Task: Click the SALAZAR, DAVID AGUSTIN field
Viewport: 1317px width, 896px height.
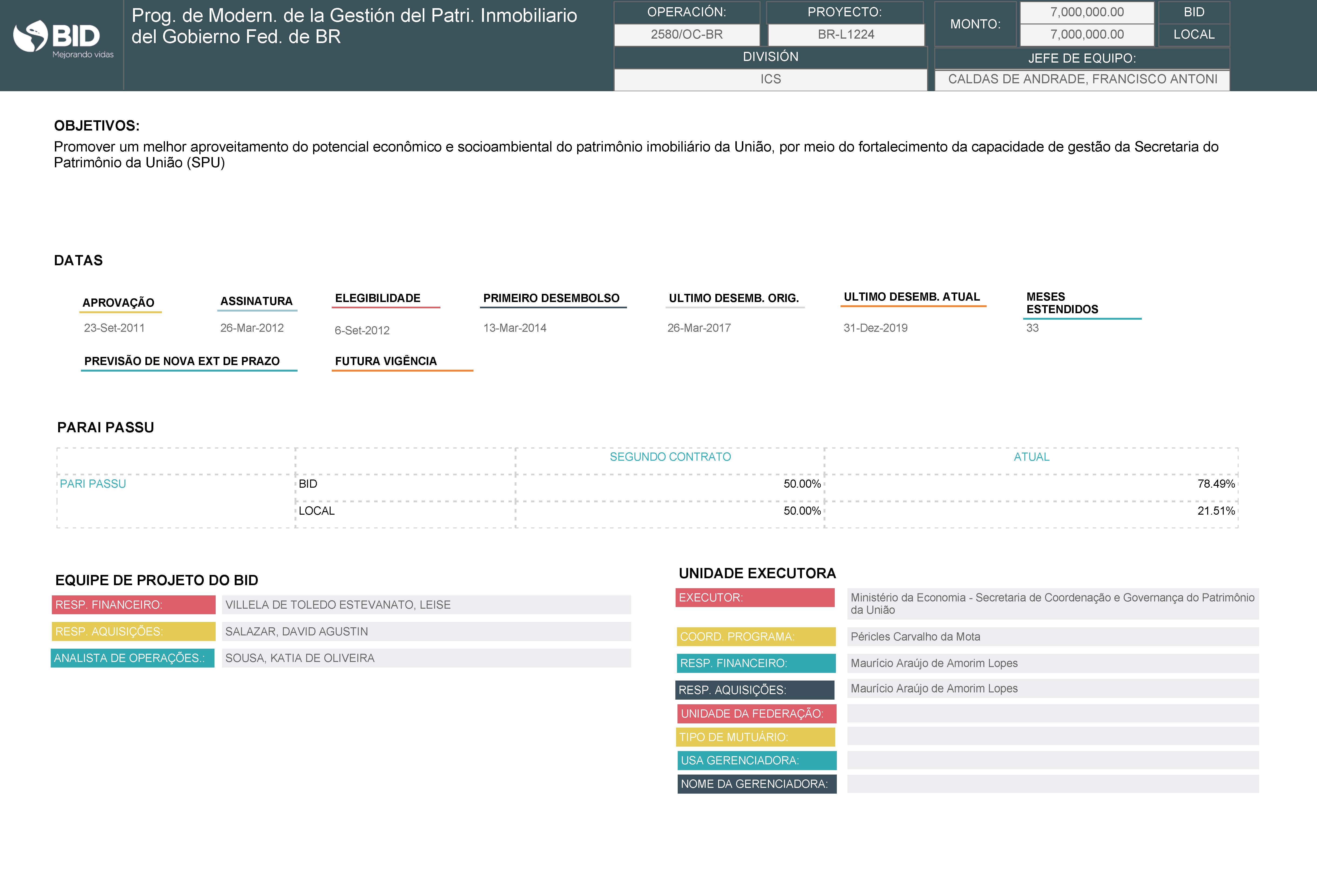Action: [426, 631]
